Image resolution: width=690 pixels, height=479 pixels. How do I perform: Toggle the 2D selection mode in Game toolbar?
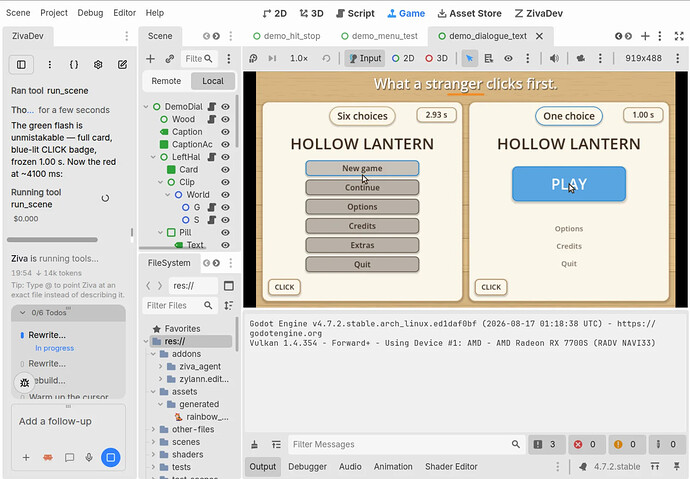(403, 58)
